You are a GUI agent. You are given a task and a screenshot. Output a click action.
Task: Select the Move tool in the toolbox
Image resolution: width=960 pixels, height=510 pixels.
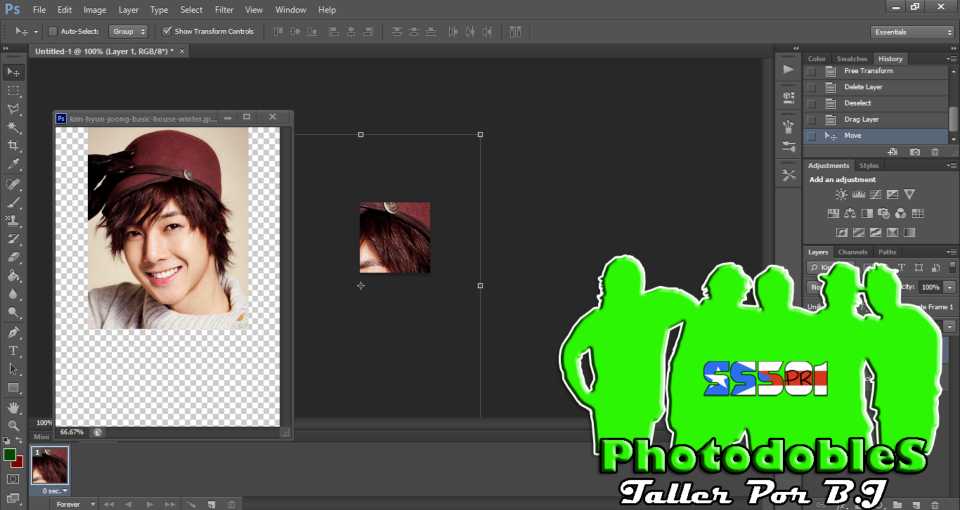pos(13,72)
